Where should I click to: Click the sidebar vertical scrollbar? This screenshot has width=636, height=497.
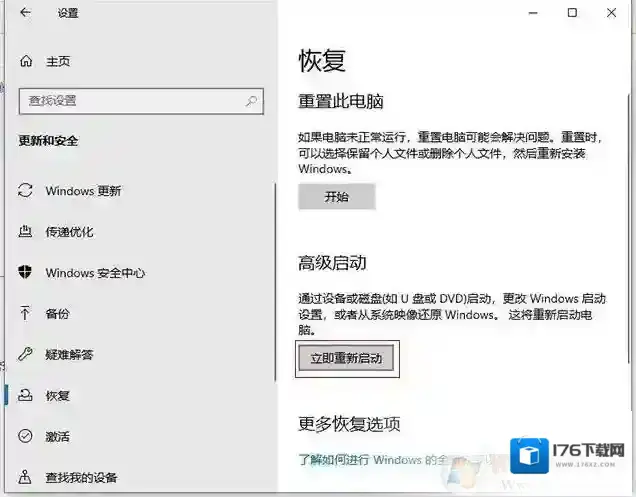275,282
